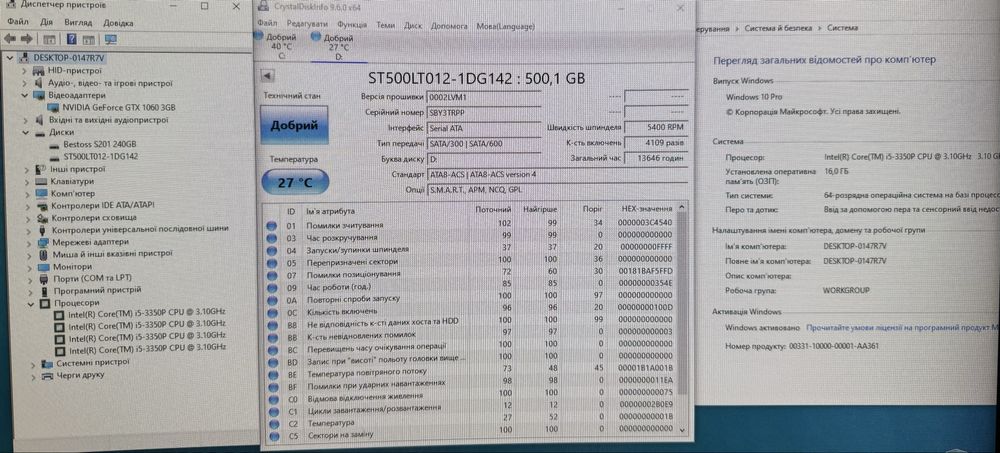Collapse the DESKTOP-0147R7V root node
The height and width of the screenshot is (453, 1000).
10,58
